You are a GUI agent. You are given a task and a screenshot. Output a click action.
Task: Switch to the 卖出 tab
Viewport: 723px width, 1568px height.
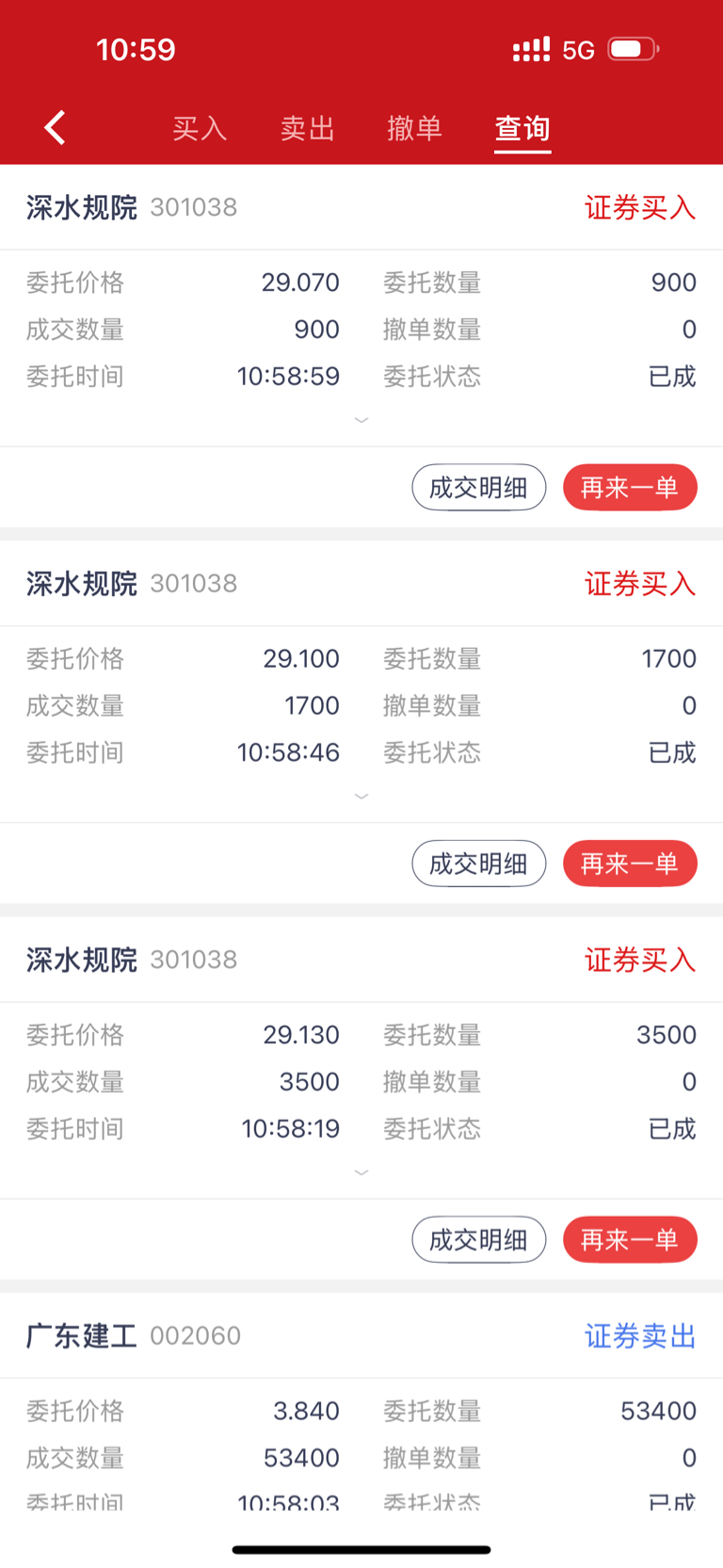coord(308,128)
